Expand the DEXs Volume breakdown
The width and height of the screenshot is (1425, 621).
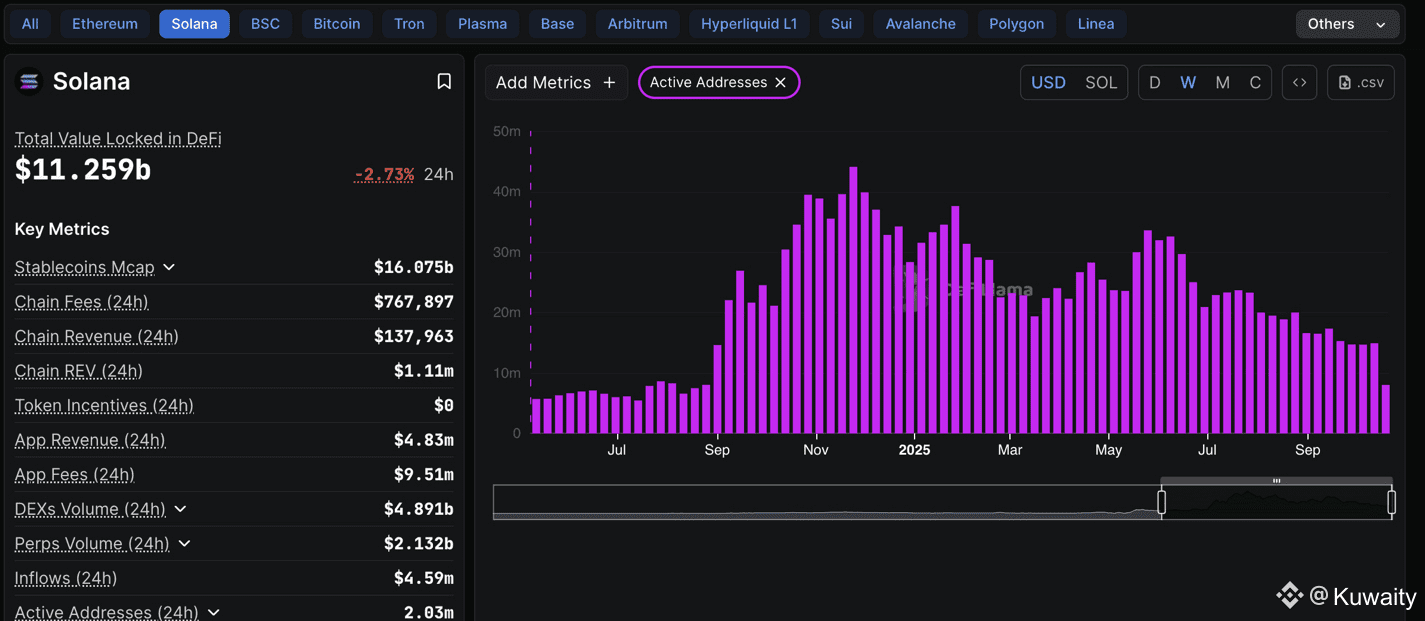coord(180,509)
